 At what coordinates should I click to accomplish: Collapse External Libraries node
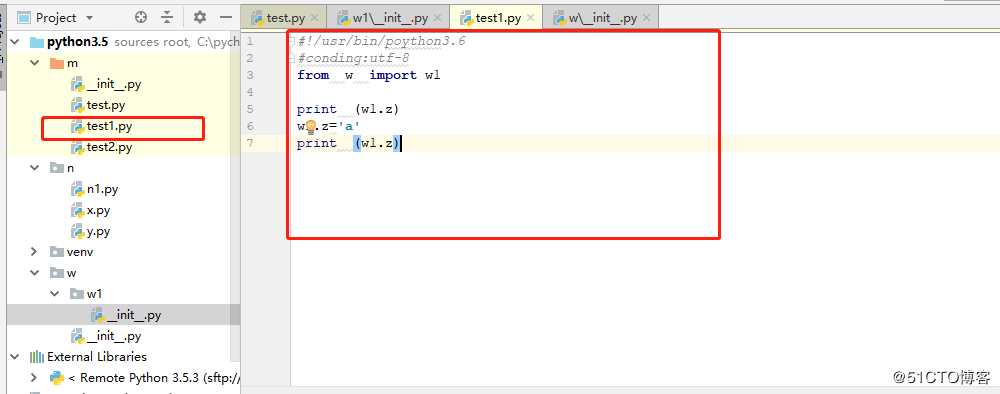coord(15,356)
